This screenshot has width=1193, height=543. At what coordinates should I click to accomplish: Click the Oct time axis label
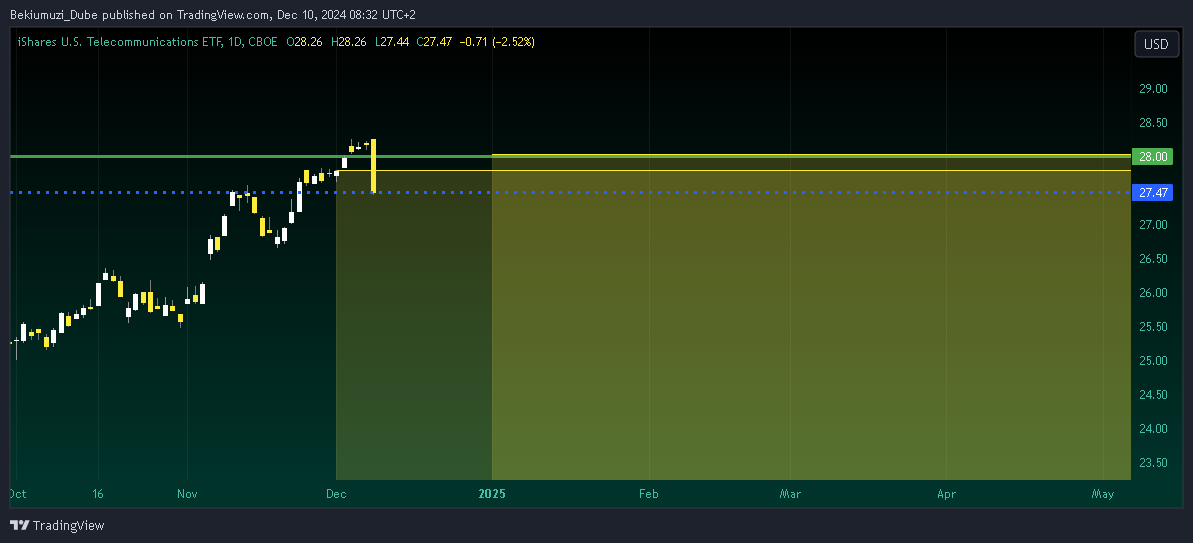tap(17, 494)
